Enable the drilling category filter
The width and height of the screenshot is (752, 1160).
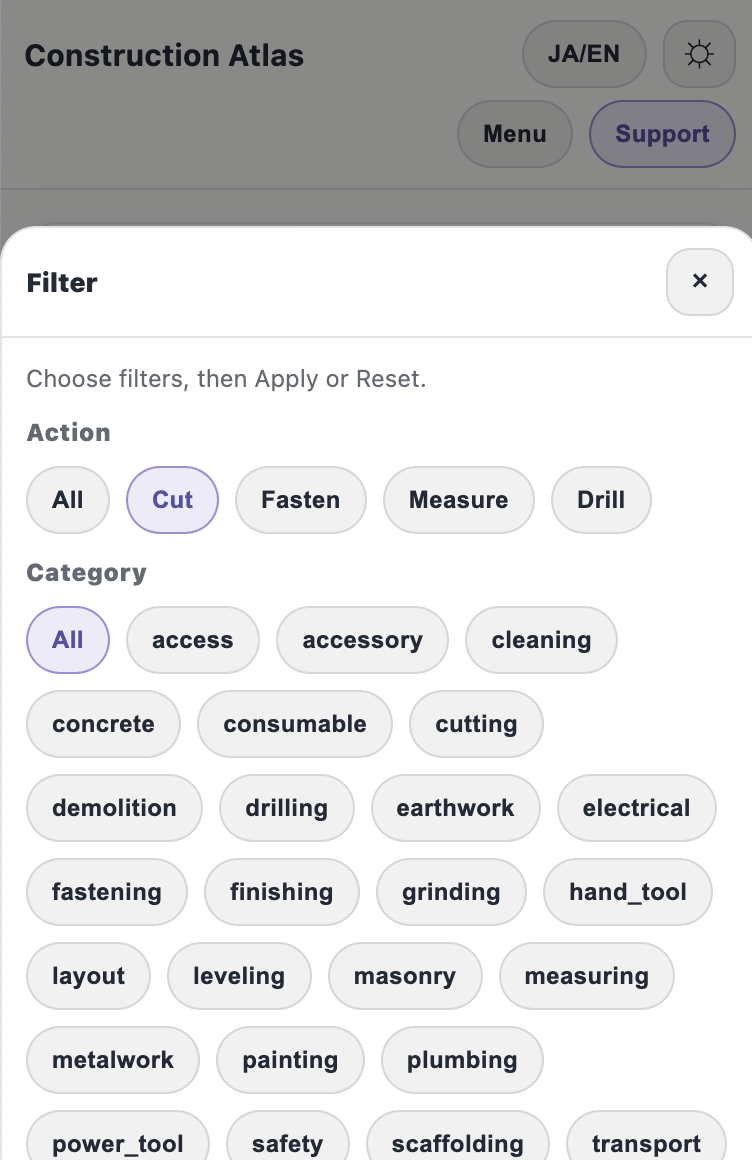[x=286, y=808]
